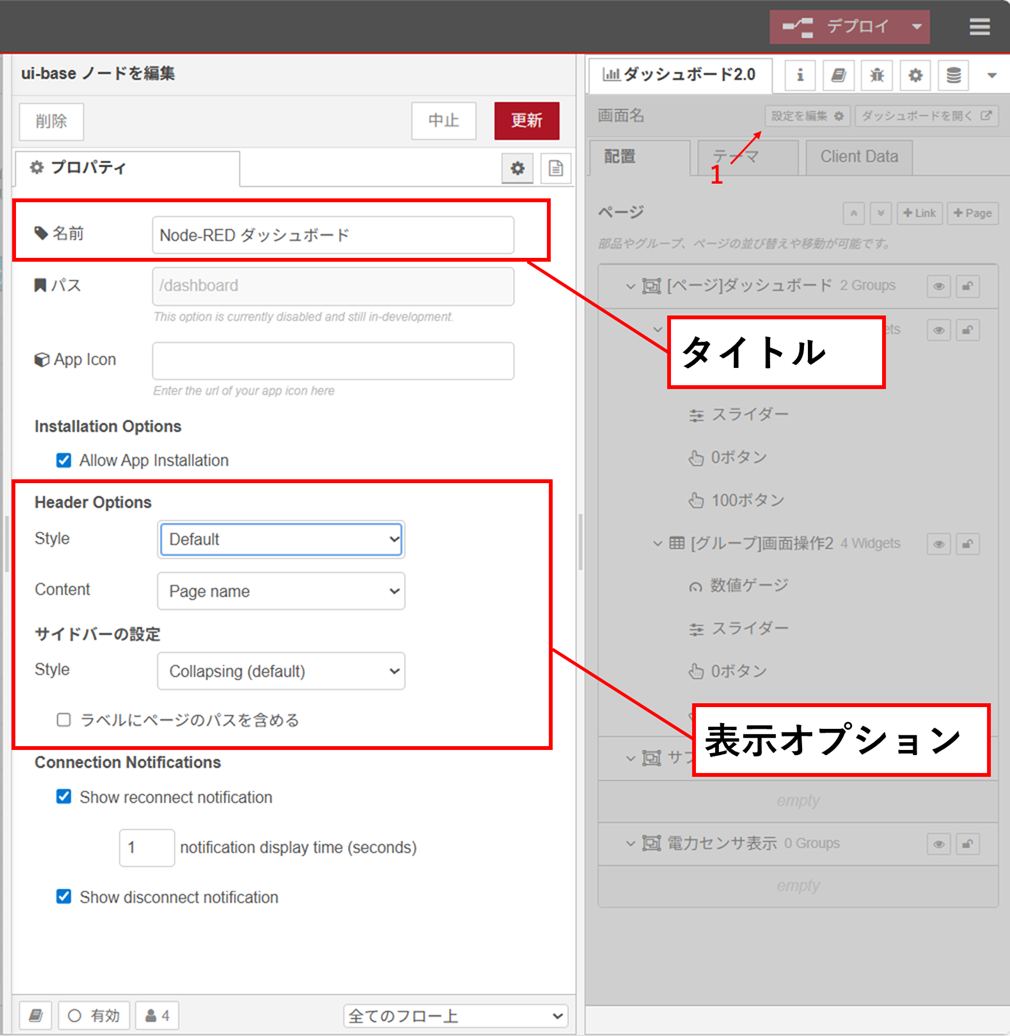Open the debug messages bug icon
Viewport: 1010px width, 1036px height.
pos(876,75)
